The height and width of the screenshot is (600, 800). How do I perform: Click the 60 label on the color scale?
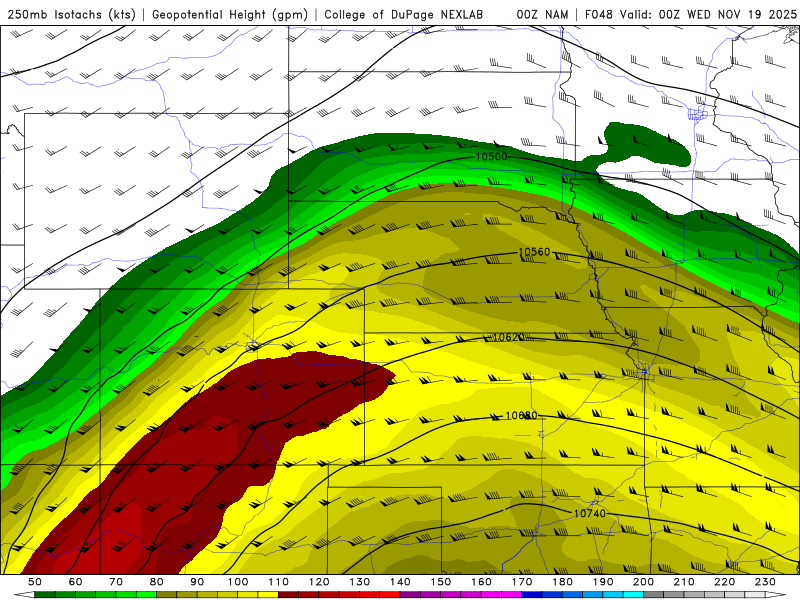75,582
